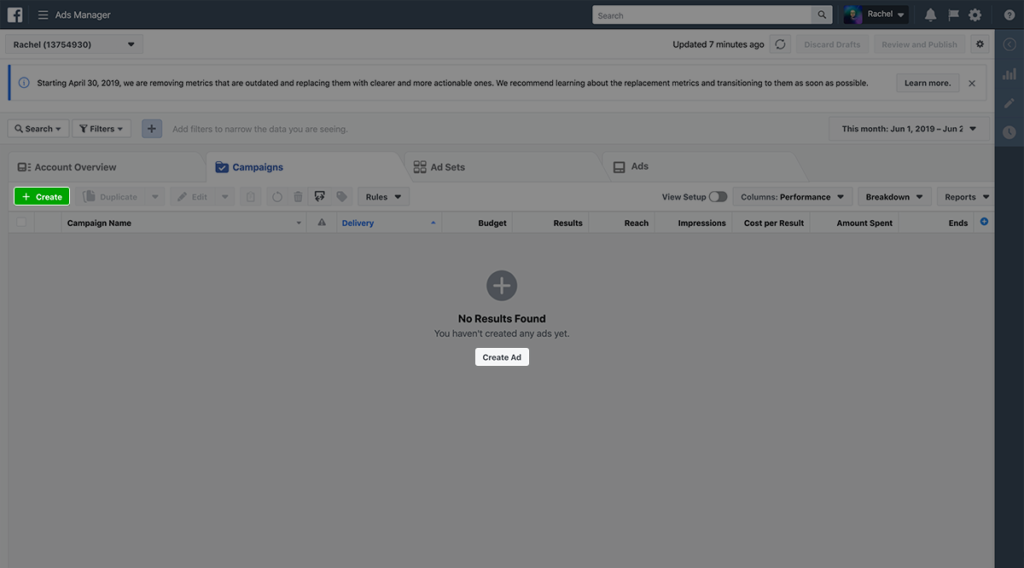Screen dimensions: 1024x568
Task: Click the Create Ad button
Action: 502,357
